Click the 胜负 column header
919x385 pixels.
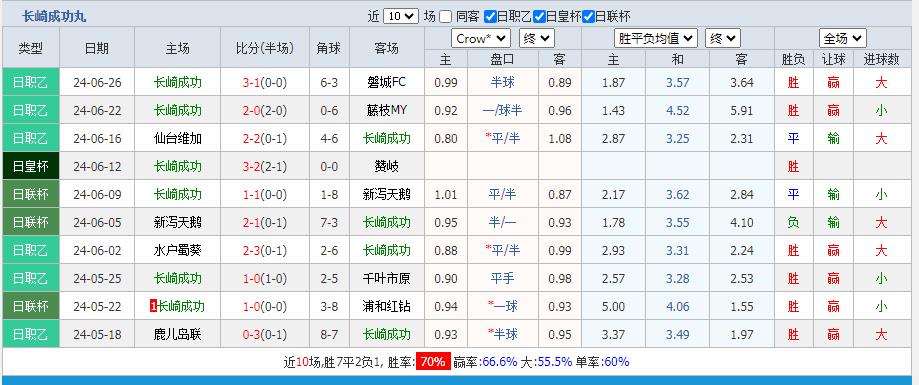click(793, 59)
